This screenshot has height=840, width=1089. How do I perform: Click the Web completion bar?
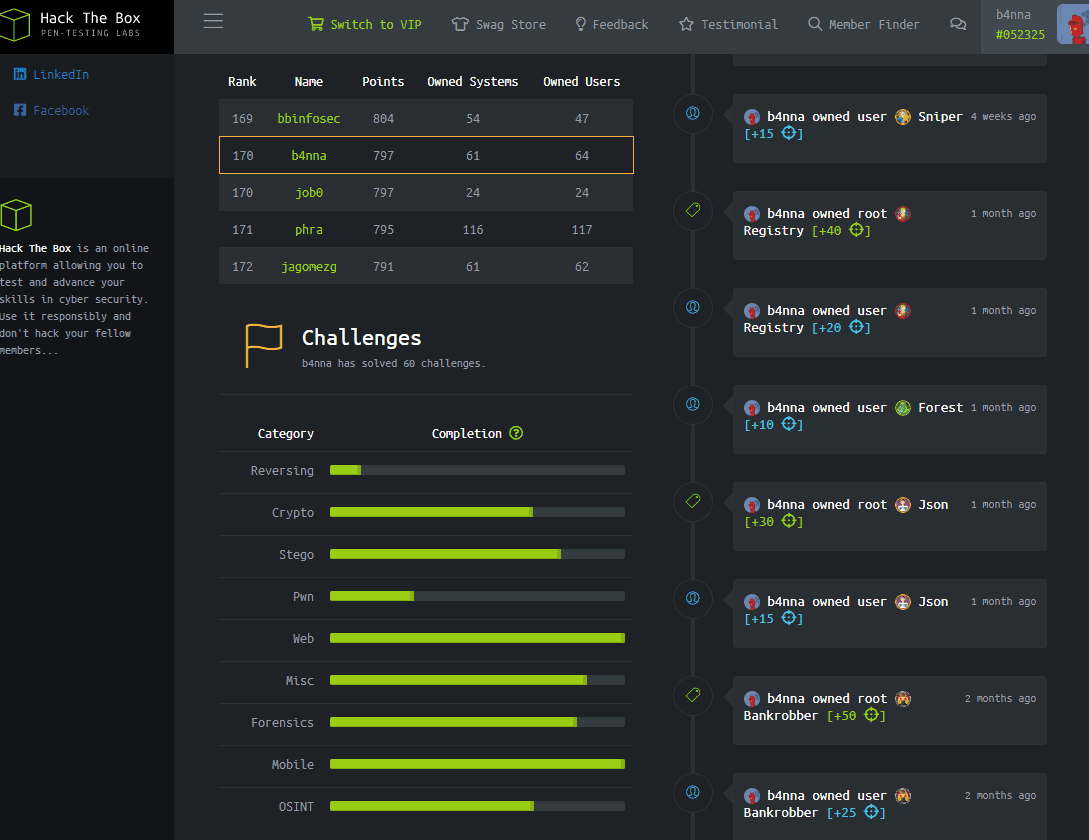pyautogui.click(x=477, y=638)
